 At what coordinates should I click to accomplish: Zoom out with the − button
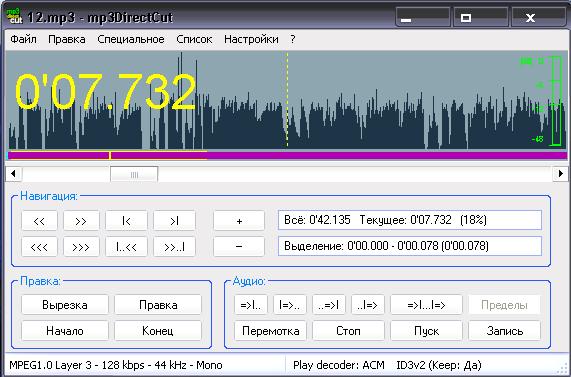coord(239,247)
